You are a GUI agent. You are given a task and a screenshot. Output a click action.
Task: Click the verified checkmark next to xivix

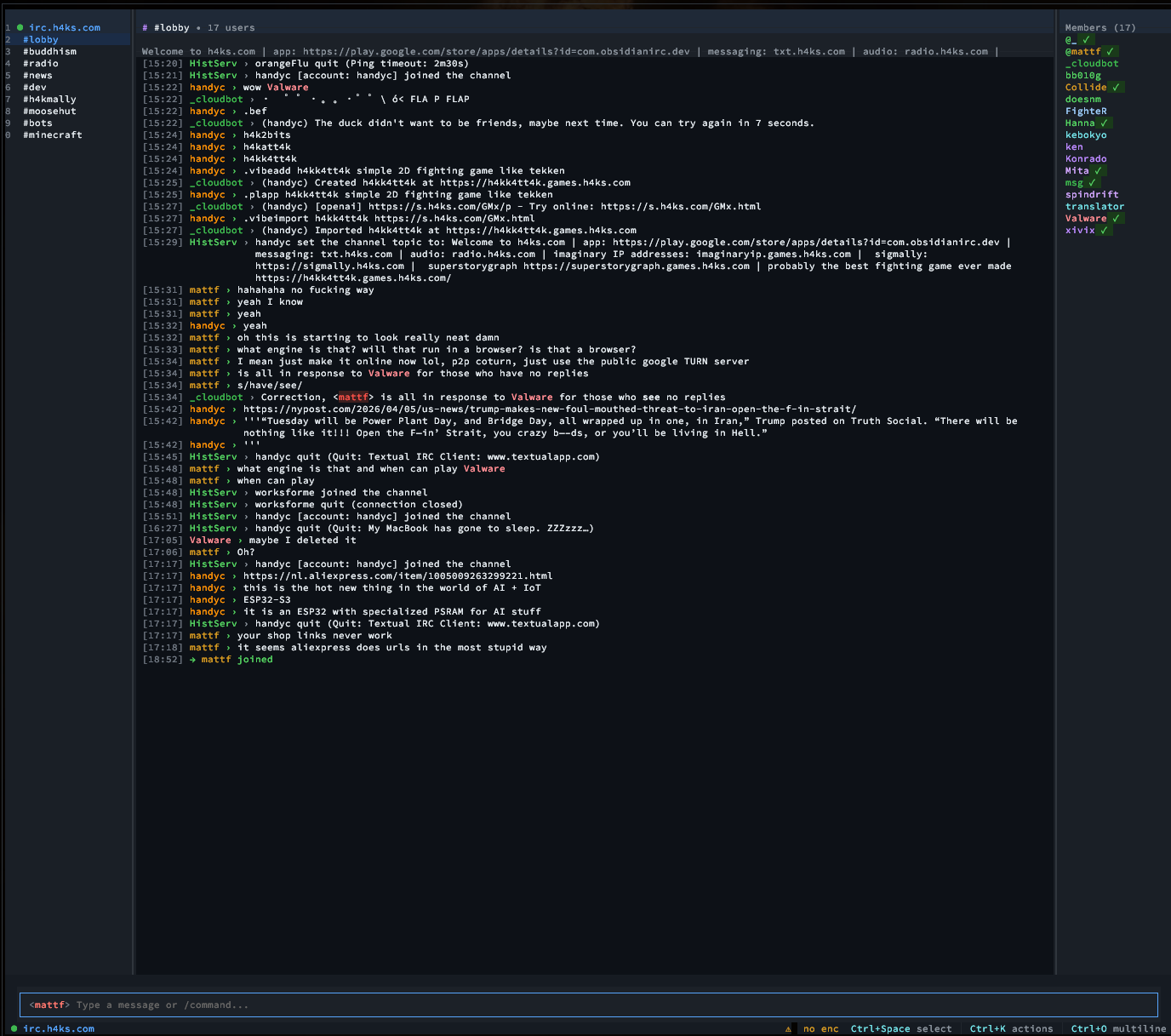[1104, 230]
